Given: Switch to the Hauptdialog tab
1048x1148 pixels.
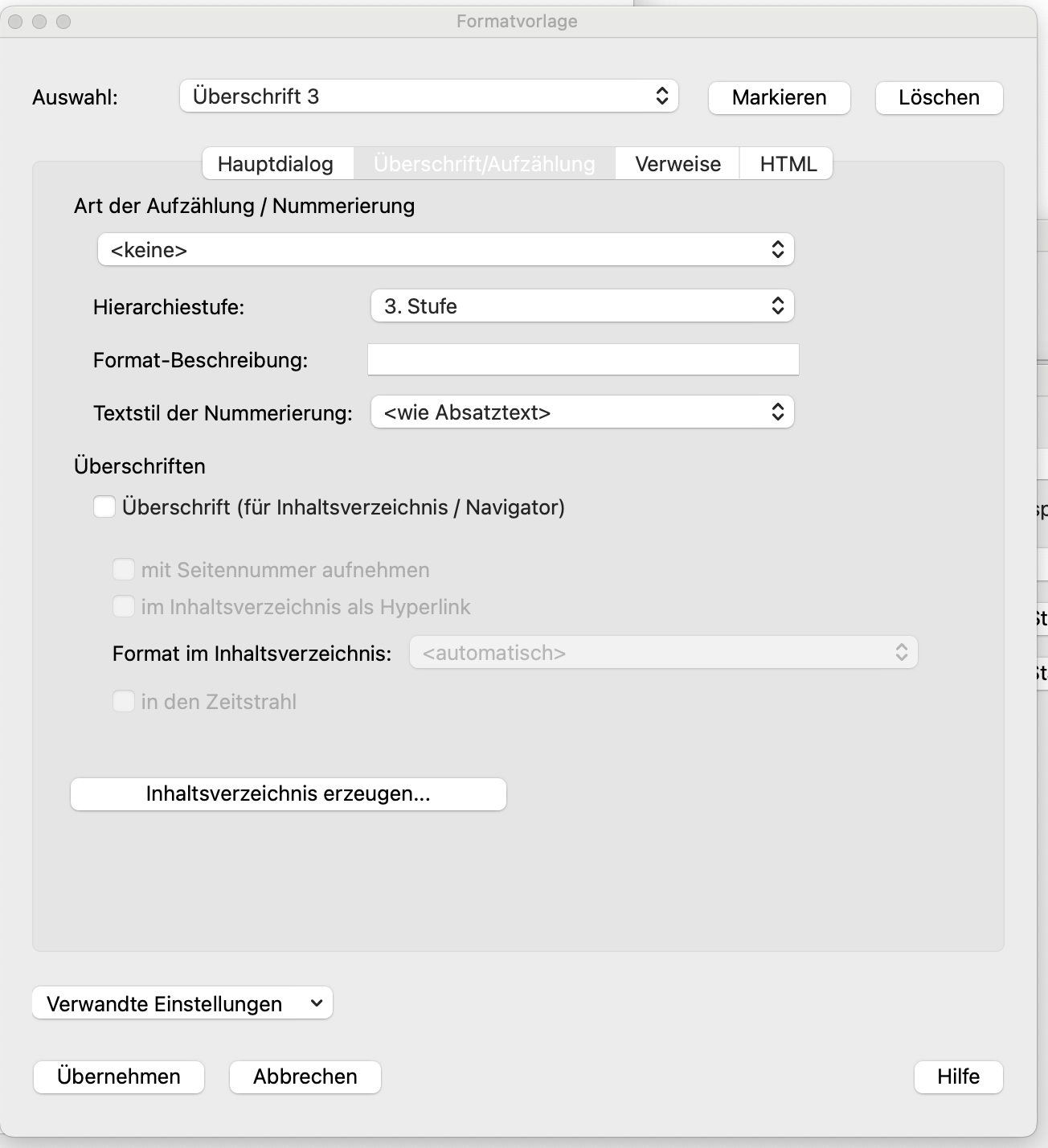Looking at the screenshot, I should tap(276, 164).
